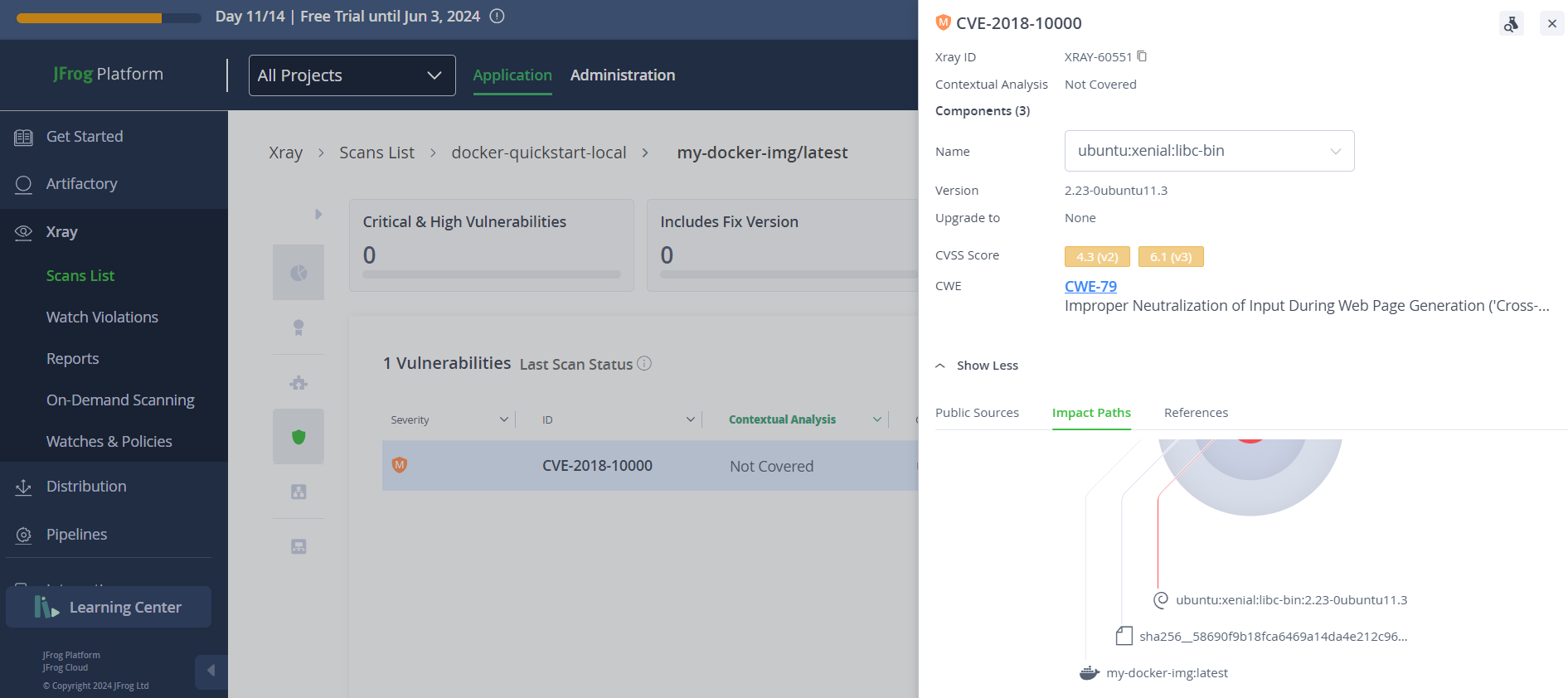The image size is (1568, 698).
Task: Copy the Xray ID XRAY-60551
Action: pyautogui.click(x=1142, y=56)
